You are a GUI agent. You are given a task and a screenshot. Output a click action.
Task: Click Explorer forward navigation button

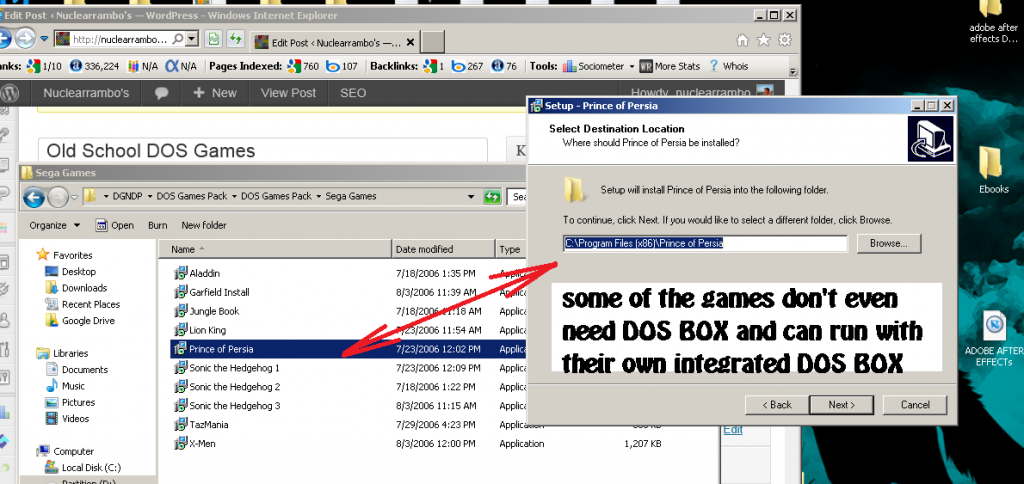tap(57, 197)
